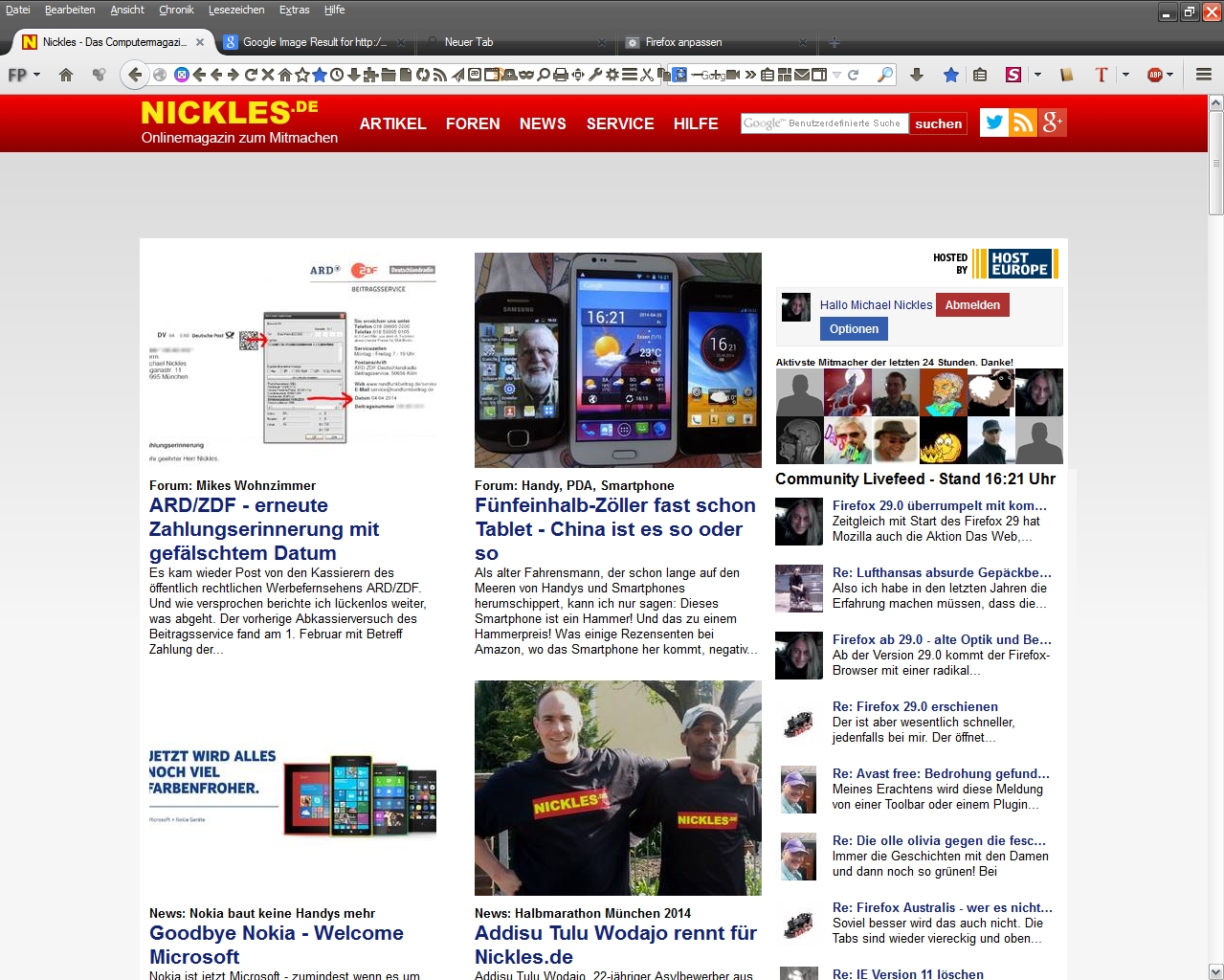Click the Hallo Michael Nickles profile link

(x=876, y=305)
